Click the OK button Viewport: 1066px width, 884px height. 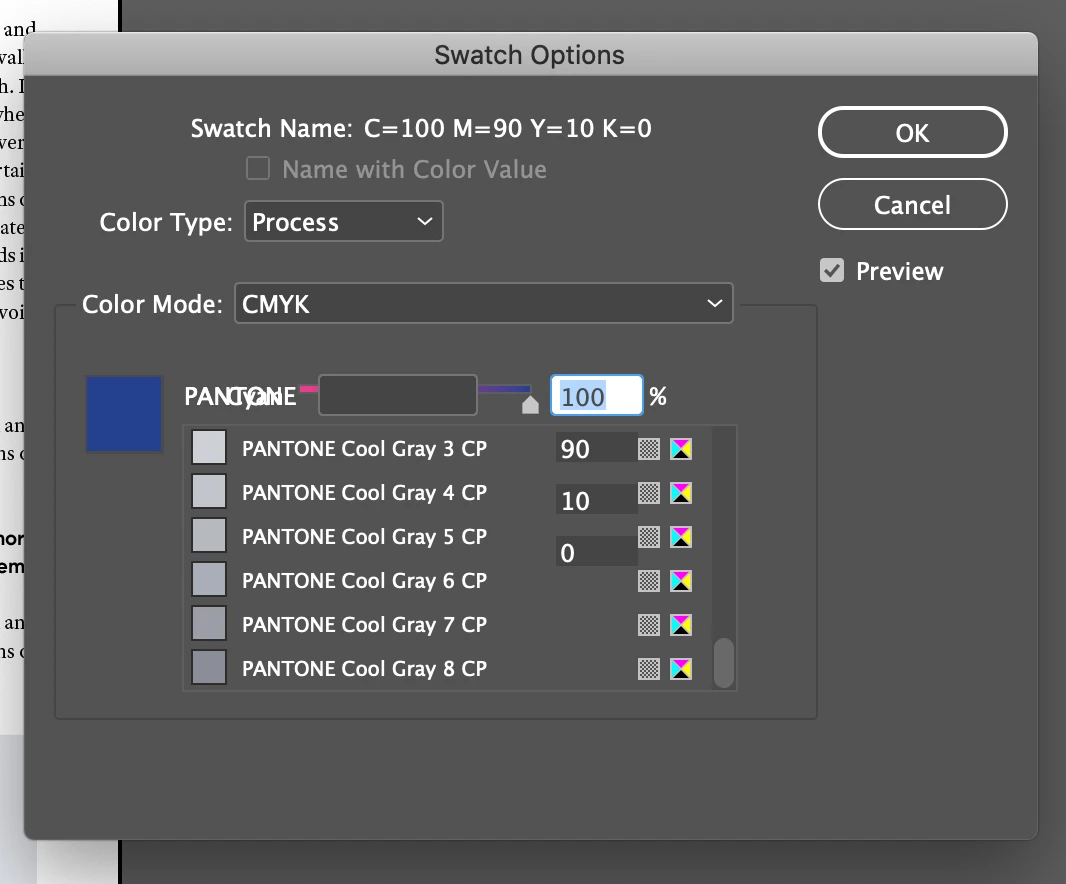click(x=912, y=133)
